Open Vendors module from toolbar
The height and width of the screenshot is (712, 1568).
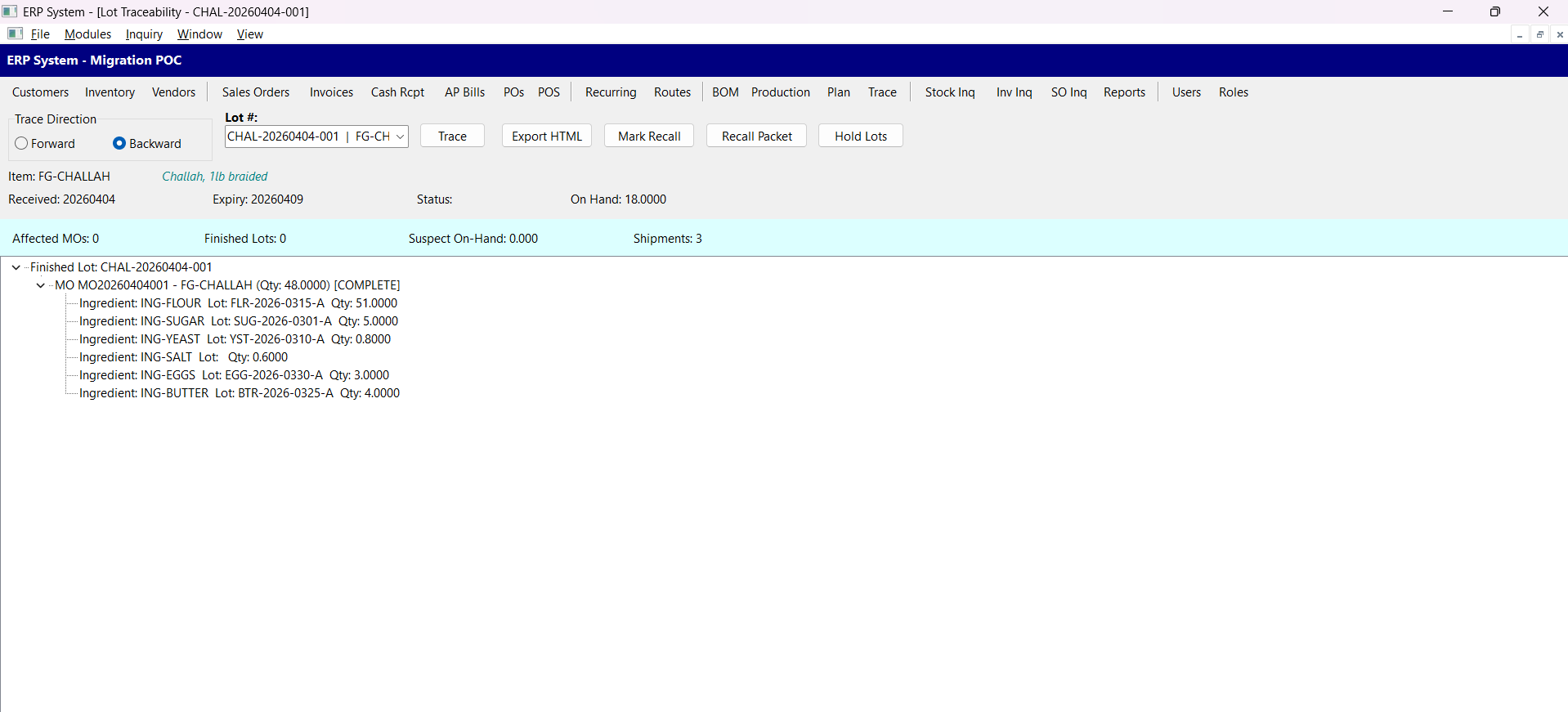click(173, 92)
